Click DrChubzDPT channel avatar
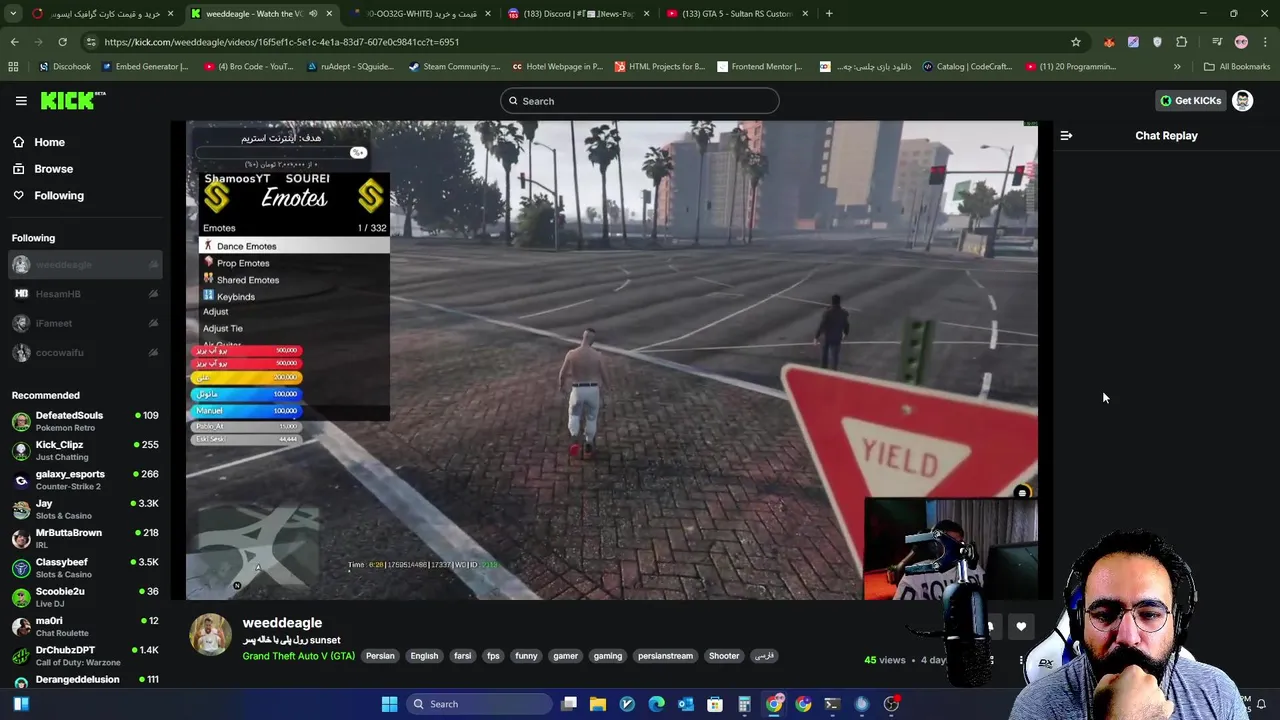The image size is (1280, 720). point(21,656)
